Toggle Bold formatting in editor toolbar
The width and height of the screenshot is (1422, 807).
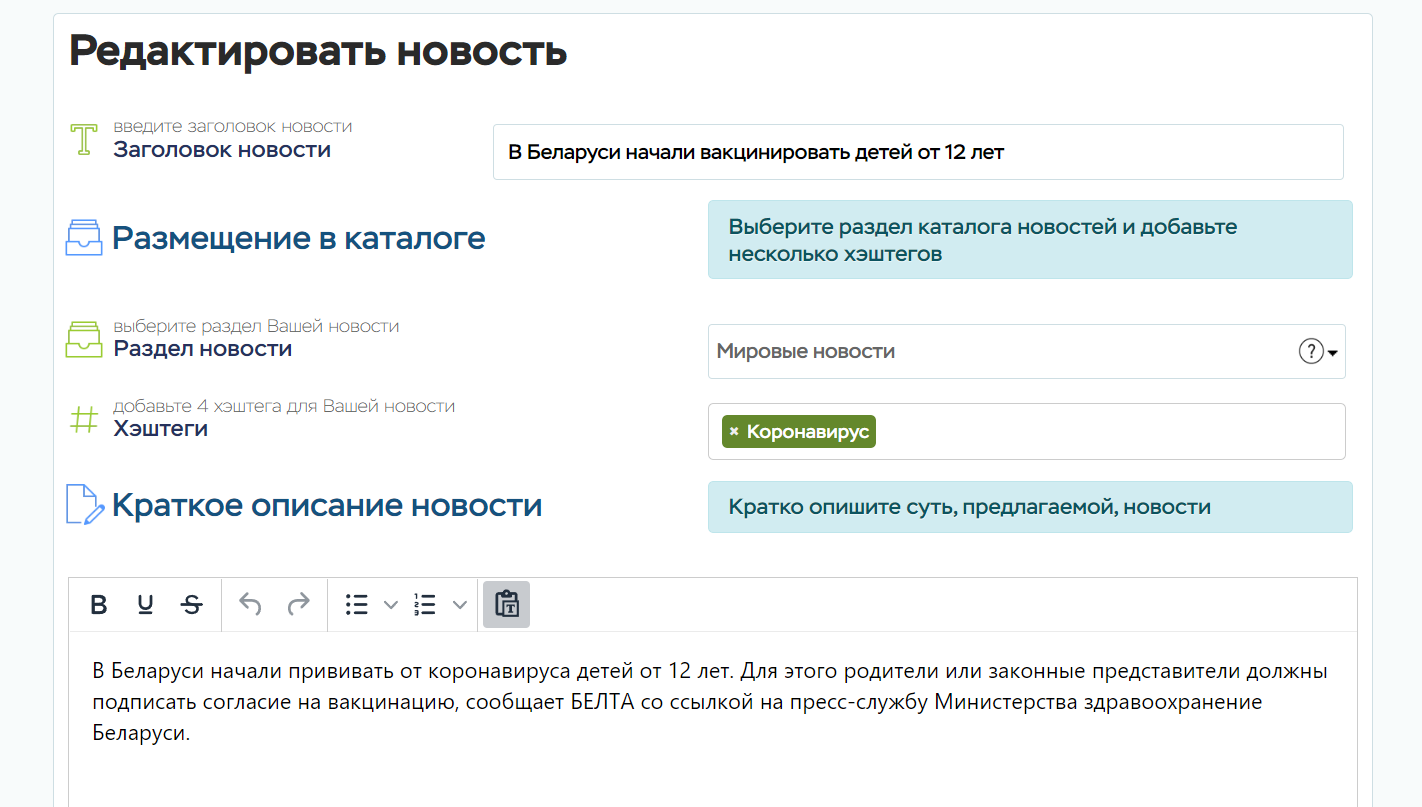[99, 605]
